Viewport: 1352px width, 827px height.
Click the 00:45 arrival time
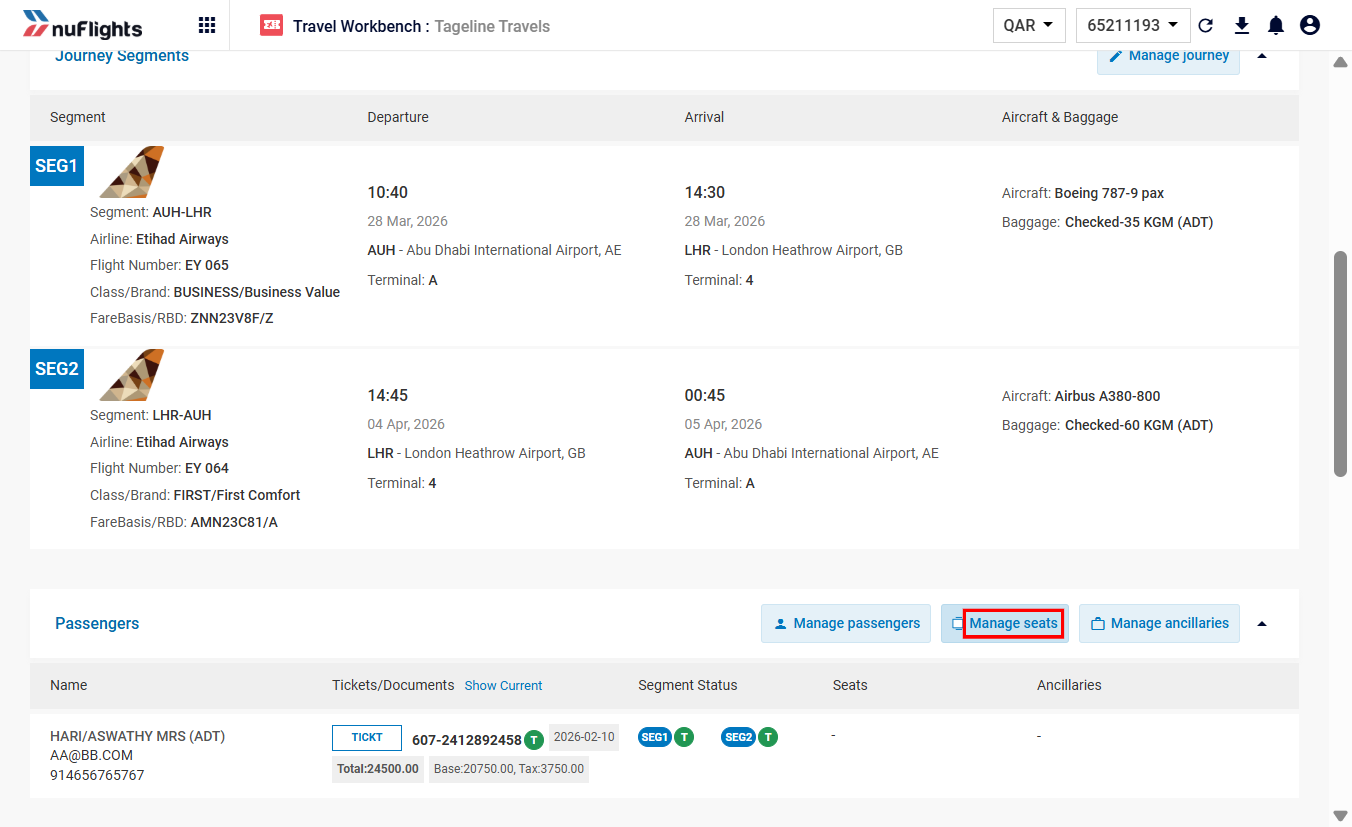[705, 395]
